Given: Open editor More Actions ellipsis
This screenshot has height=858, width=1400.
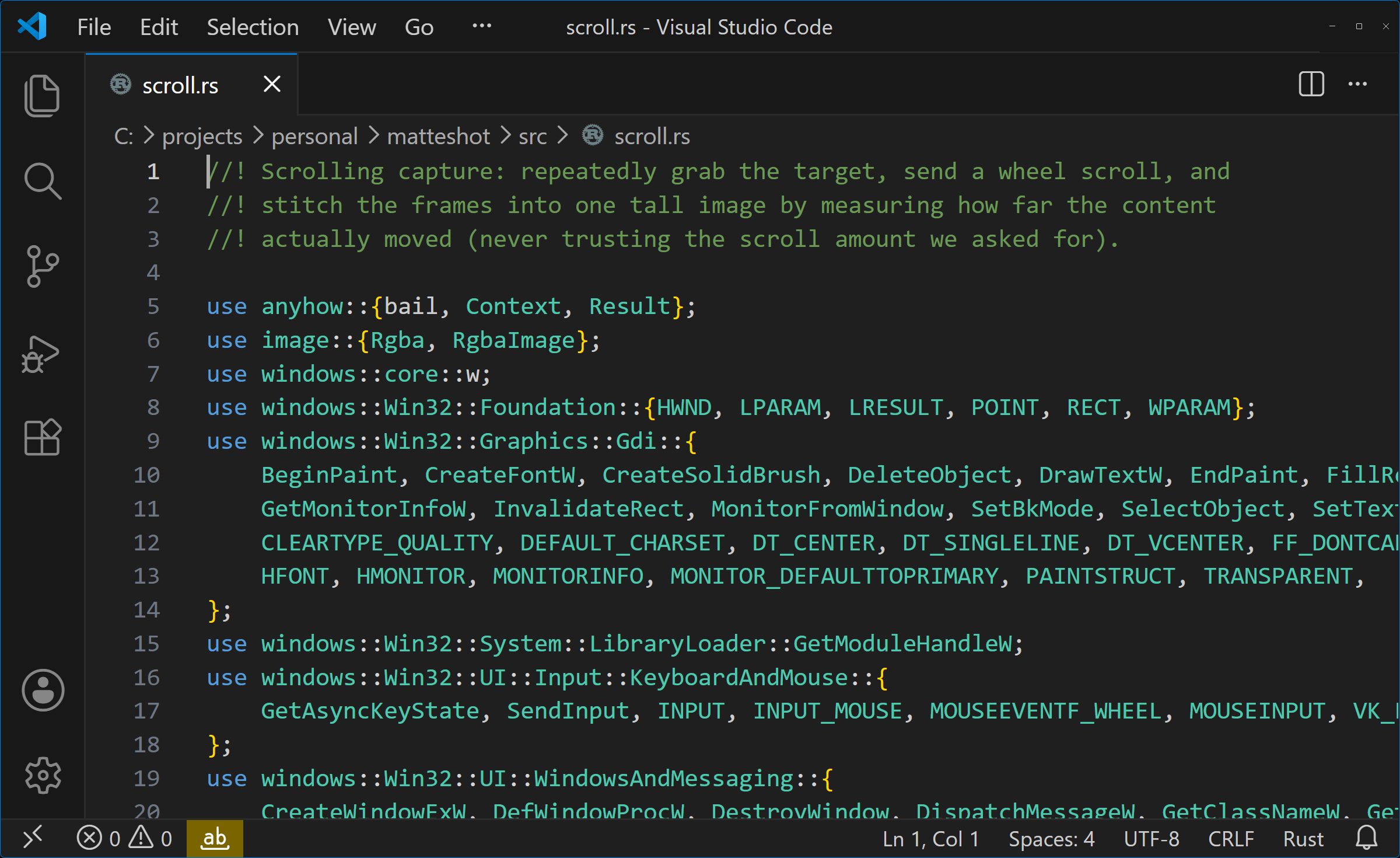Looking at the screenshot, I should pyautogui.click(x=1357, y=84).
